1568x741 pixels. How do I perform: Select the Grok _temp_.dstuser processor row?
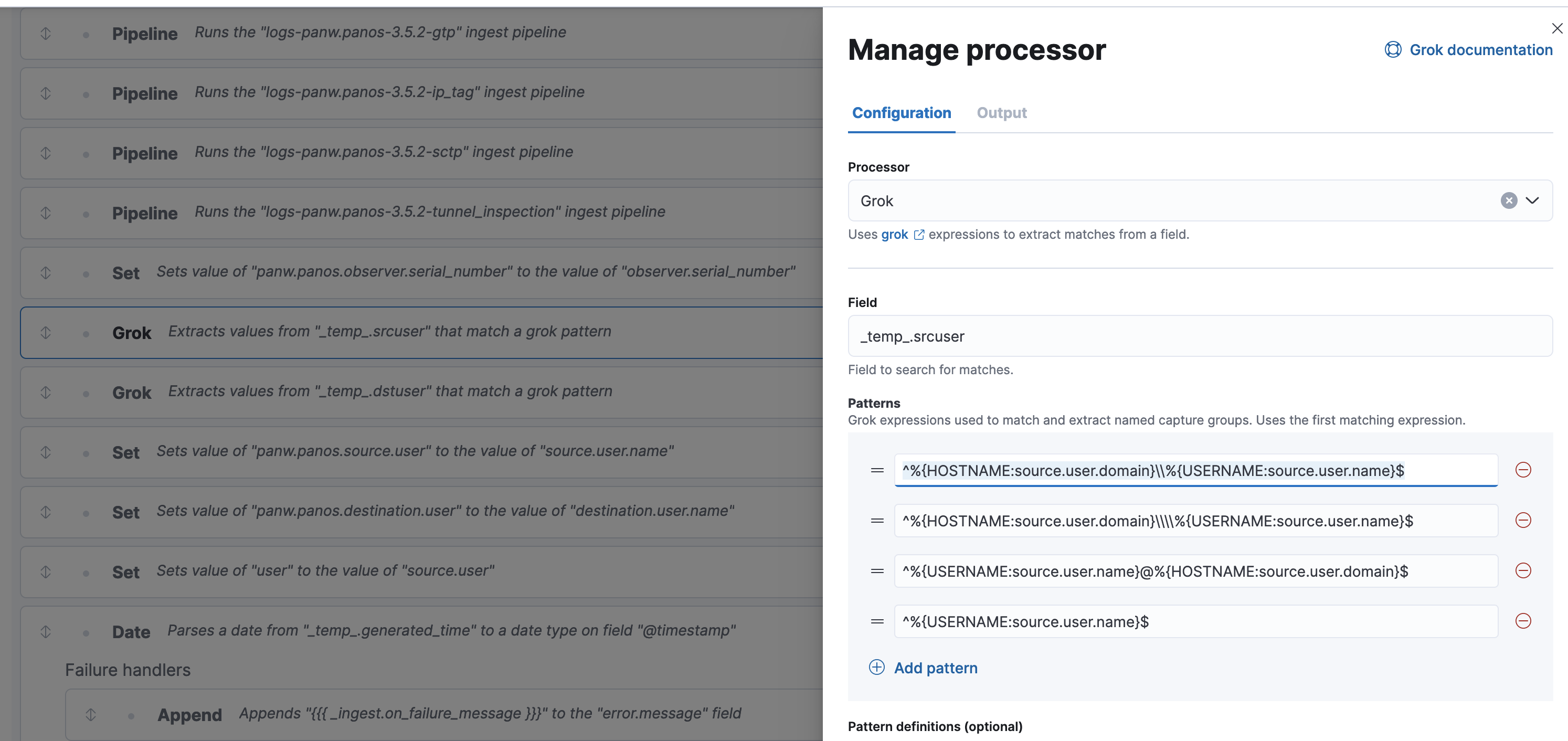389,391
